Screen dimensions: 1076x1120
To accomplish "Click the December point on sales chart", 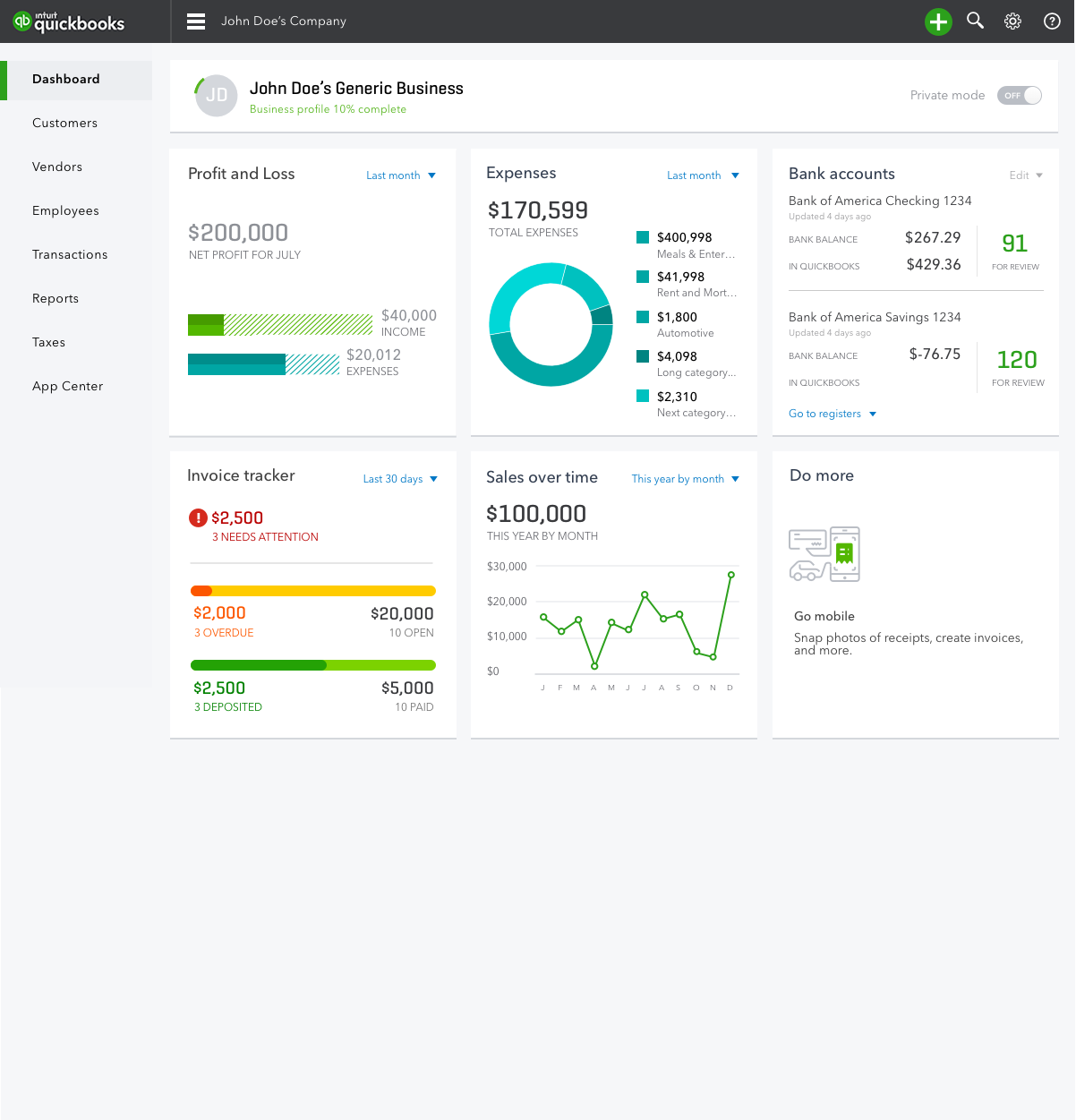I will [731, 575].
